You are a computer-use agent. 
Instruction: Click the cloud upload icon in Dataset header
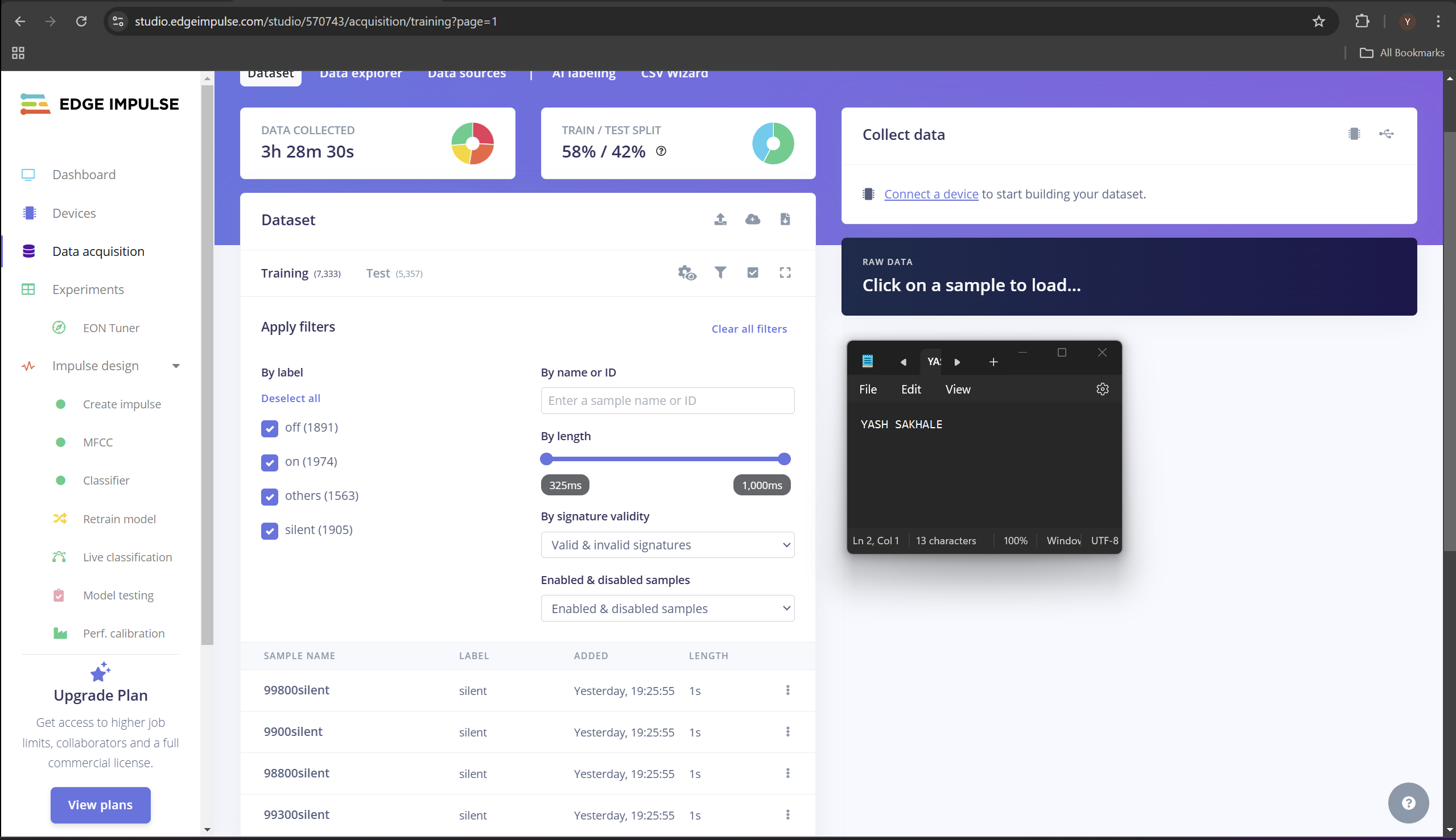753,219
